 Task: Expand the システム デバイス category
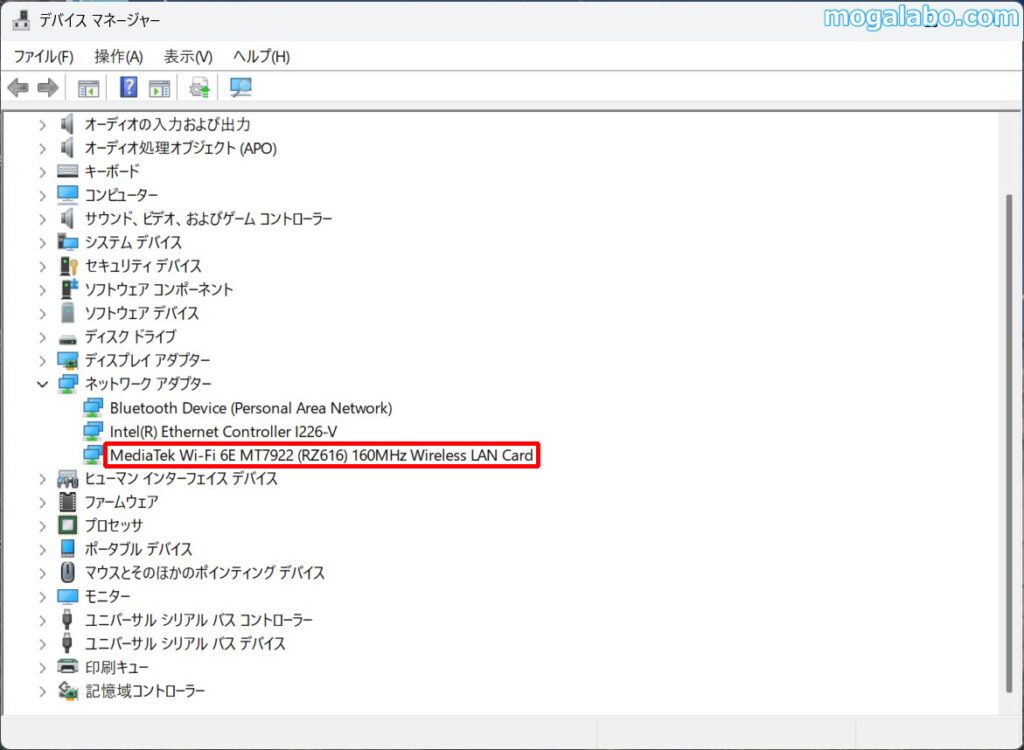[42, 242]
